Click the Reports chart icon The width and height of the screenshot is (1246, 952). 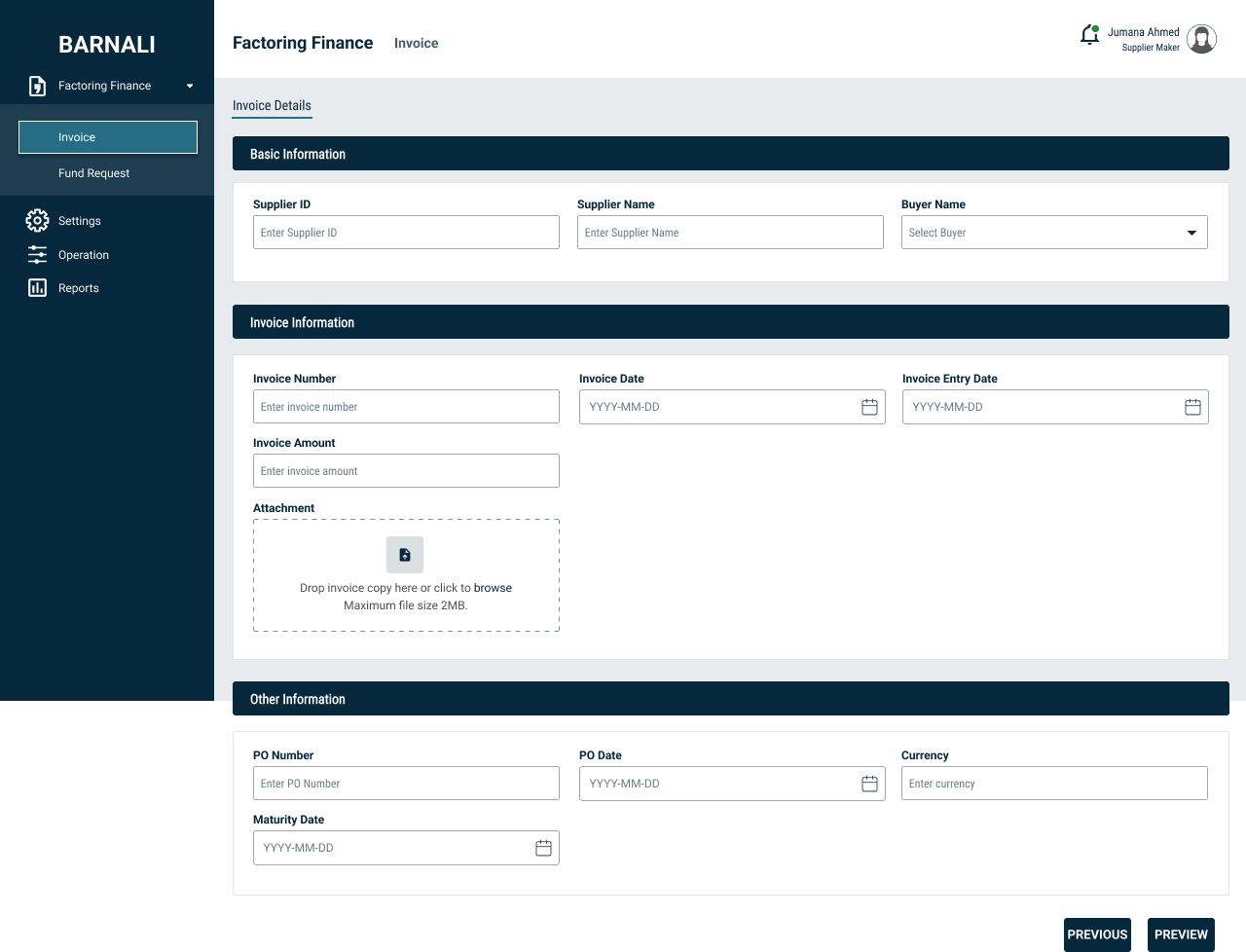click(x=37, y=288)
